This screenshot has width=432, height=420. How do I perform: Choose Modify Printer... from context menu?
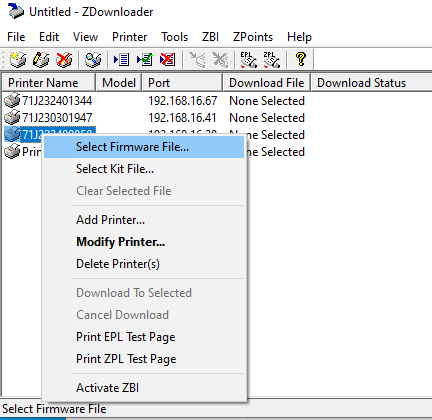coord(144,242)
